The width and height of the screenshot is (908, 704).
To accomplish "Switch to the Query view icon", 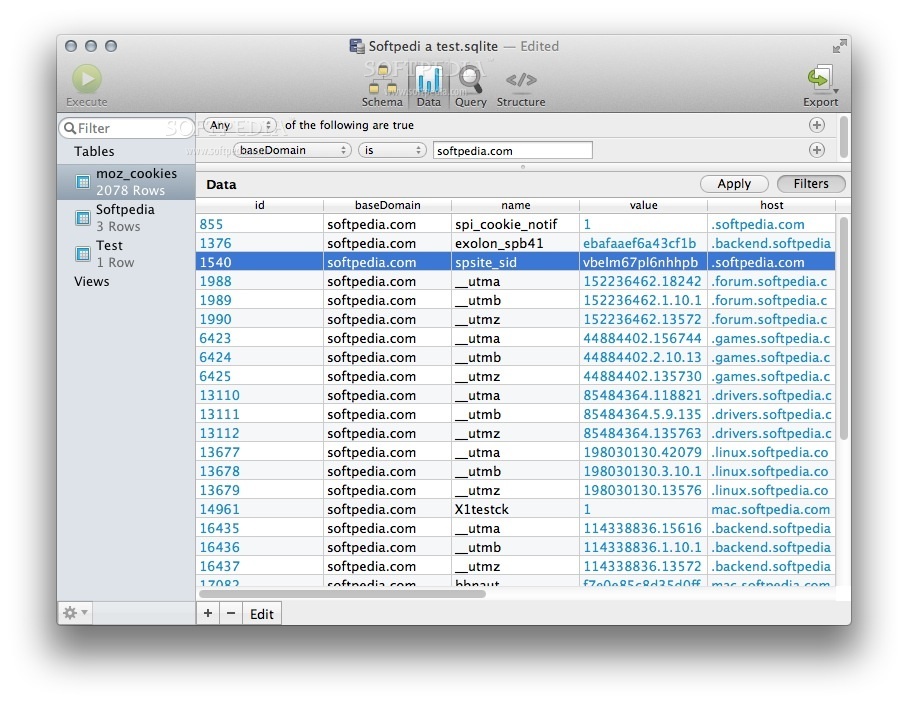I will (470, 82).
